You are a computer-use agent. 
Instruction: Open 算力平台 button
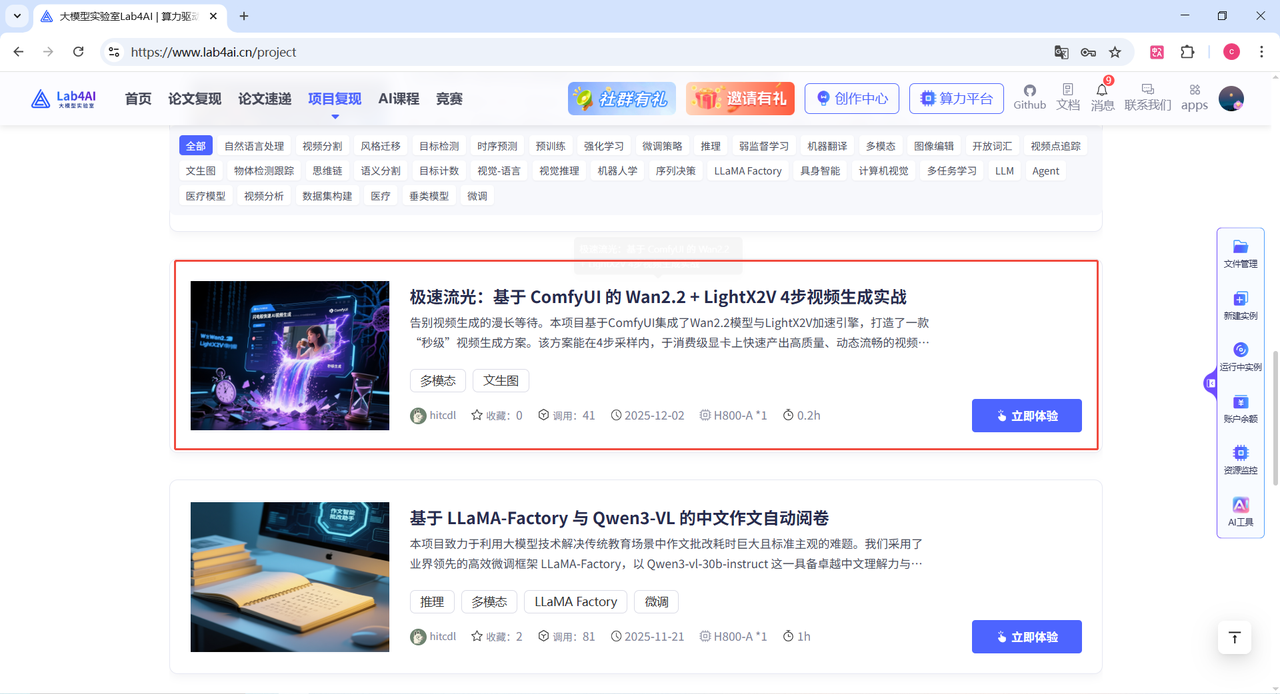pyautogui.click(x=957, y=98)
